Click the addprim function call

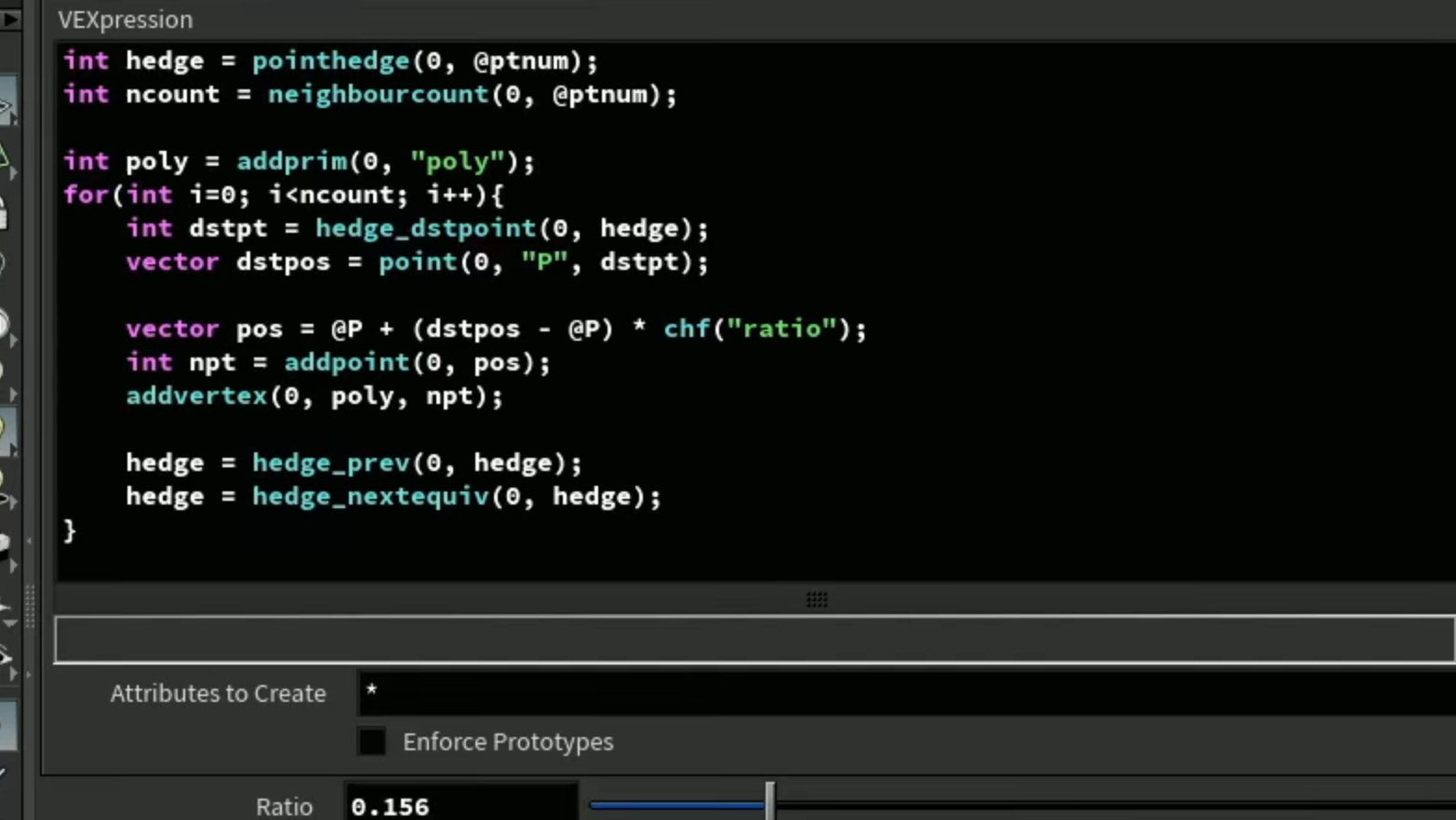click(x=292, y=161)
